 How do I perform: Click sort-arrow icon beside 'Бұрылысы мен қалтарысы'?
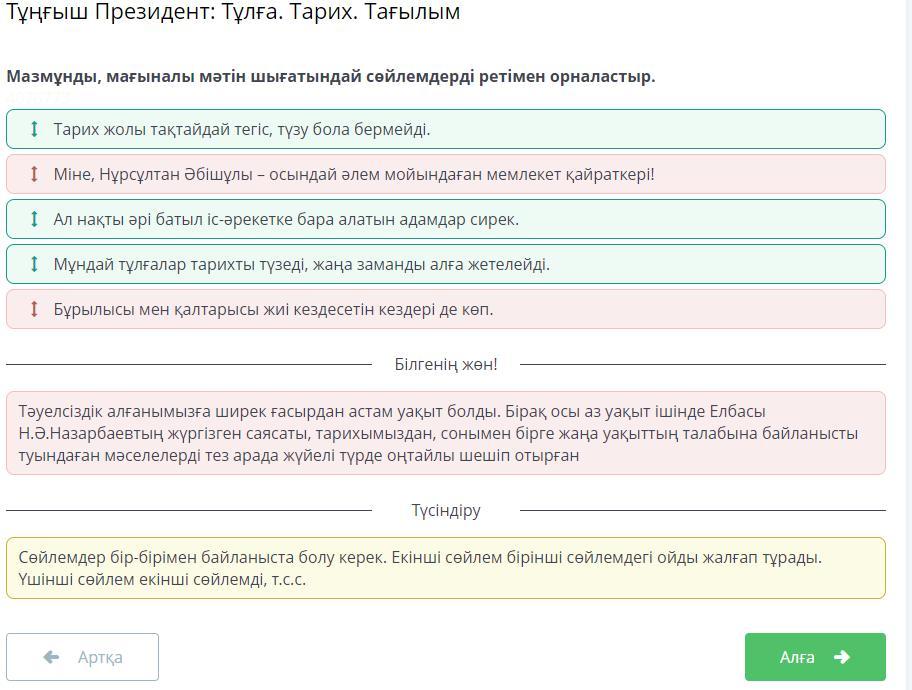tap(34, 309)
